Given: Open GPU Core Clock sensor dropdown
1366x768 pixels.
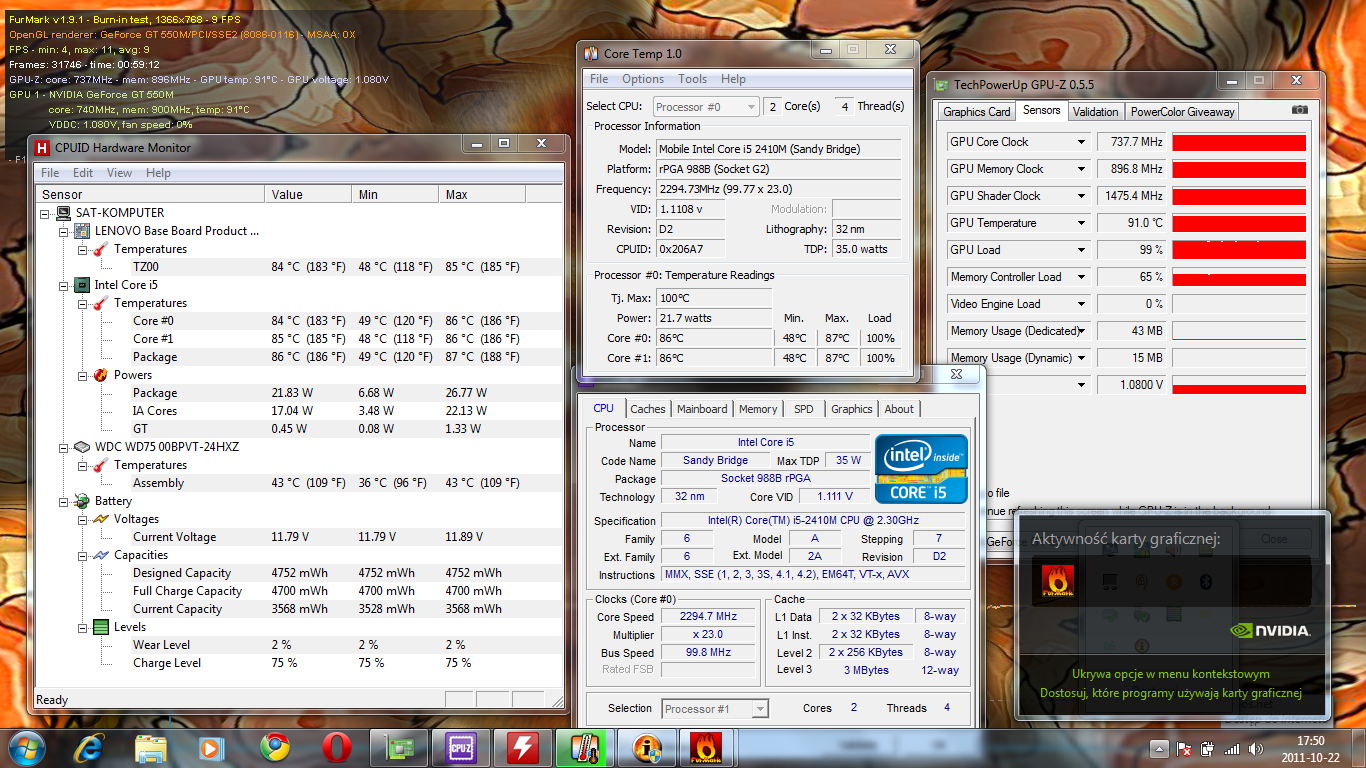Looking at the screenshot, I should (1081, 142).
